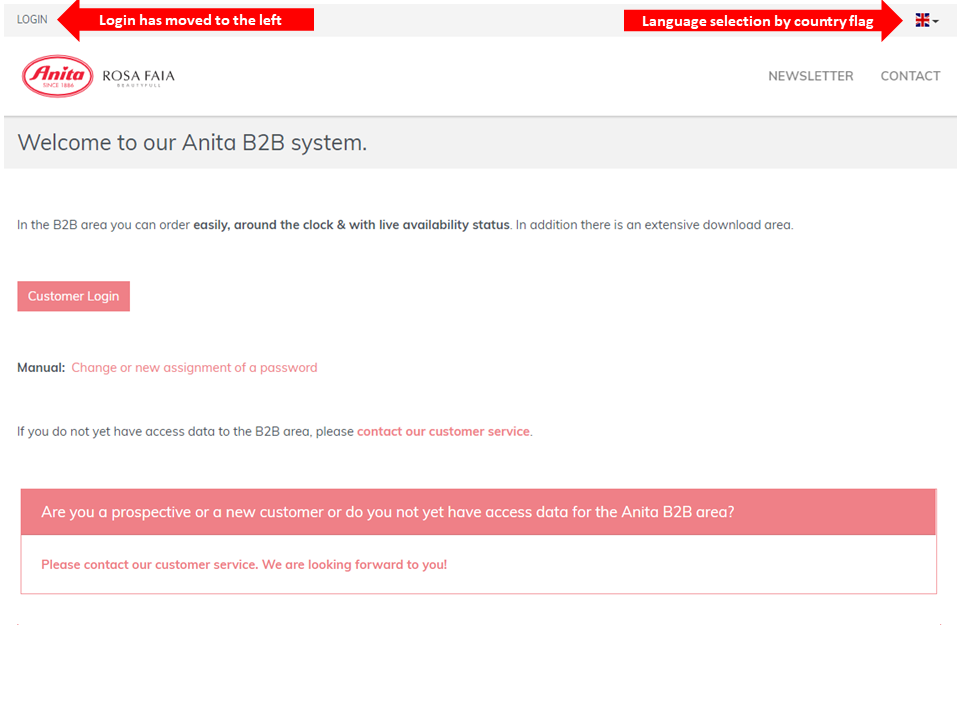Click the red oval Anita logo
This screenshot has height=720, width=960.
coord(58,76)
